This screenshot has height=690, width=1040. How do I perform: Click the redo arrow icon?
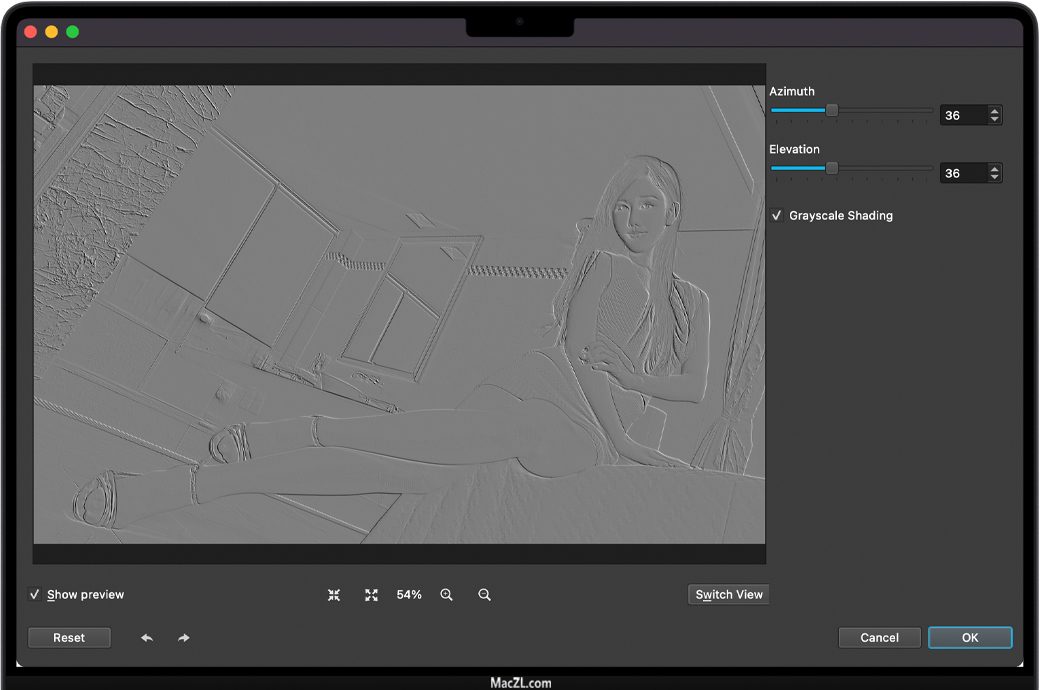tap(184, 638)
